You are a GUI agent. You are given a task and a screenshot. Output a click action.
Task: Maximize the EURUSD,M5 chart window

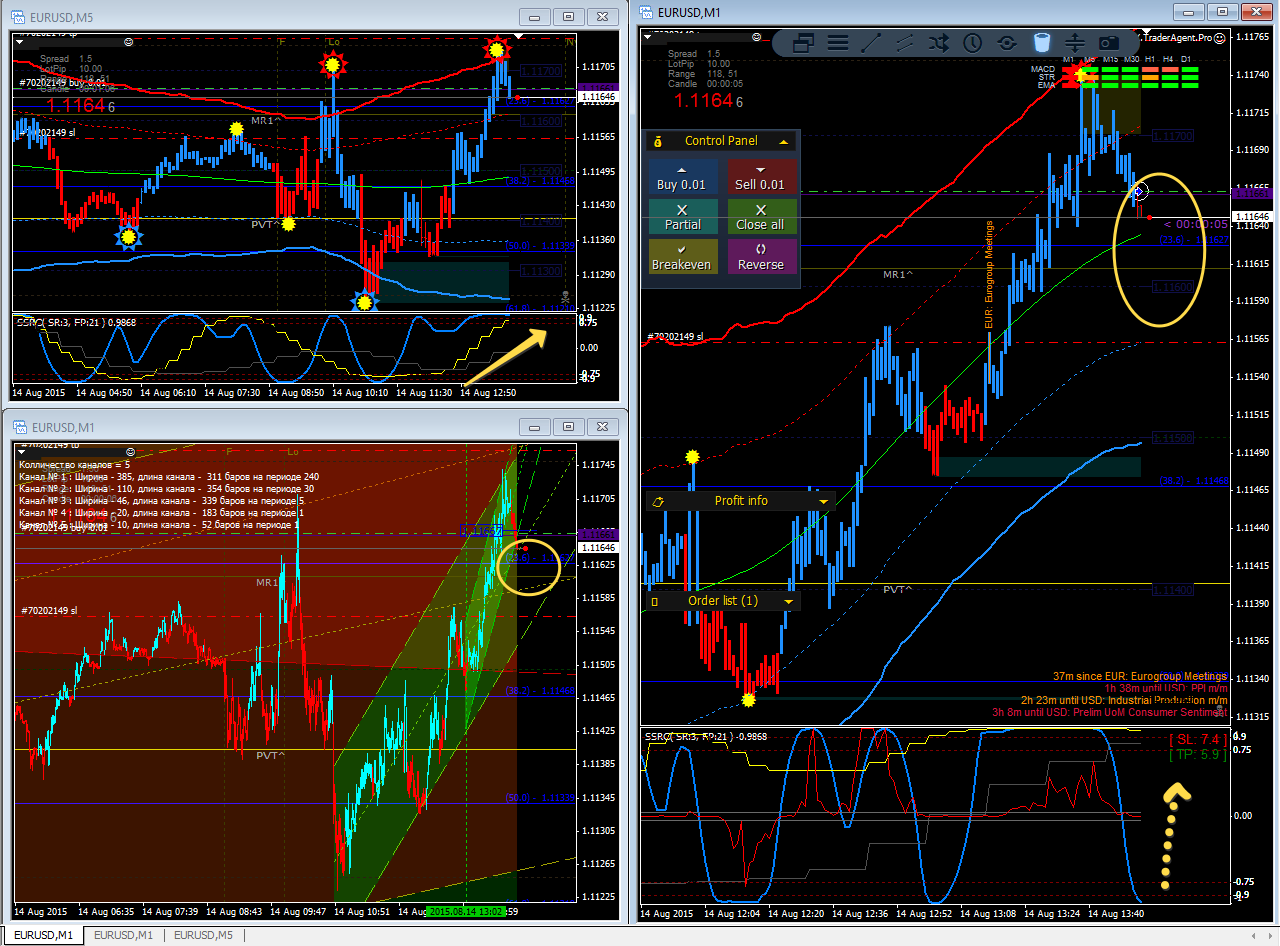click(569, 16)
